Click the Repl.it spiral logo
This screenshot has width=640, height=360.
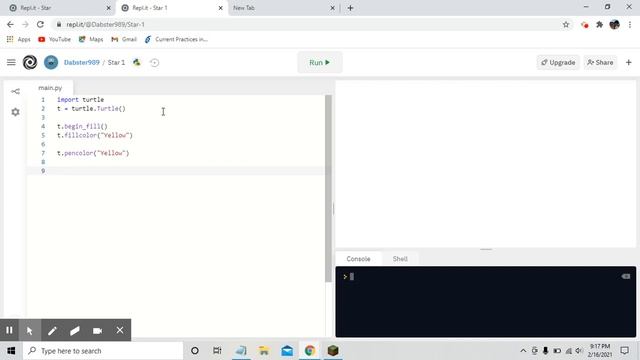[30, 62]
